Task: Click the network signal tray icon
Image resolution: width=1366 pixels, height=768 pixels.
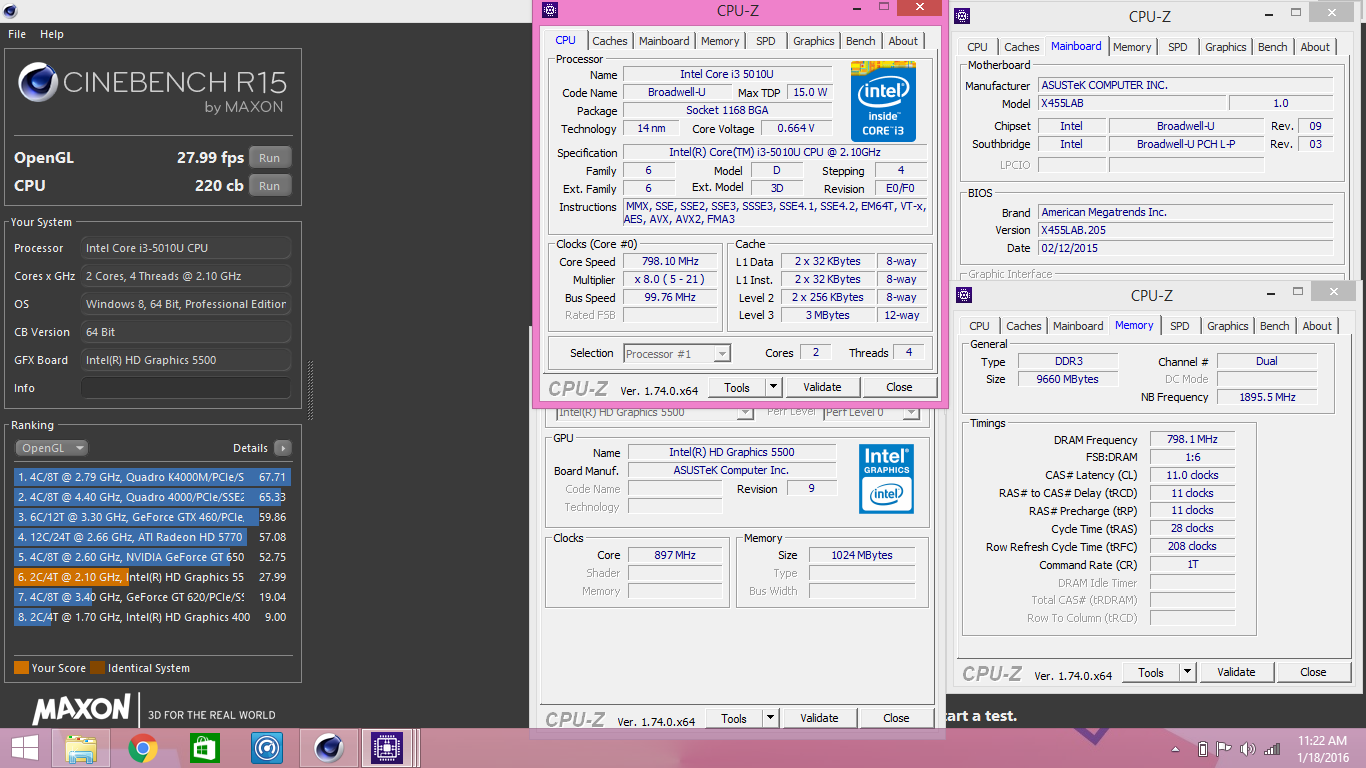Action: [1273, 748]
